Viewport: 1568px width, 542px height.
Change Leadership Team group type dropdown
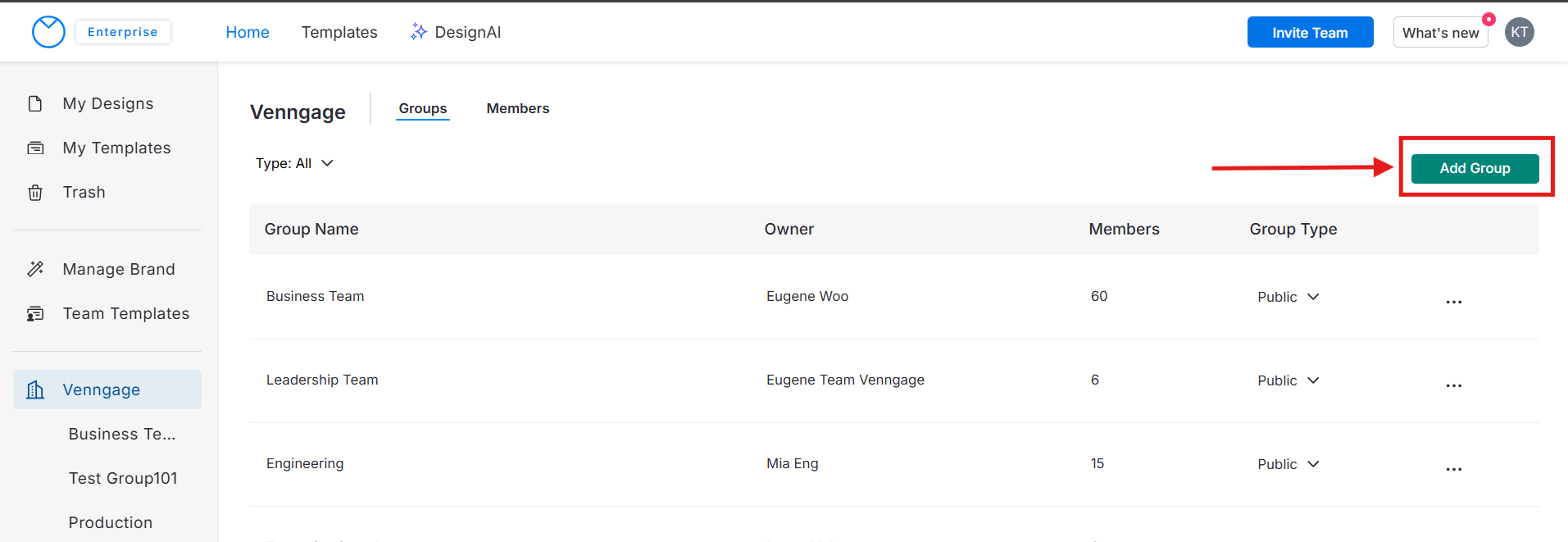[1288, 380]
